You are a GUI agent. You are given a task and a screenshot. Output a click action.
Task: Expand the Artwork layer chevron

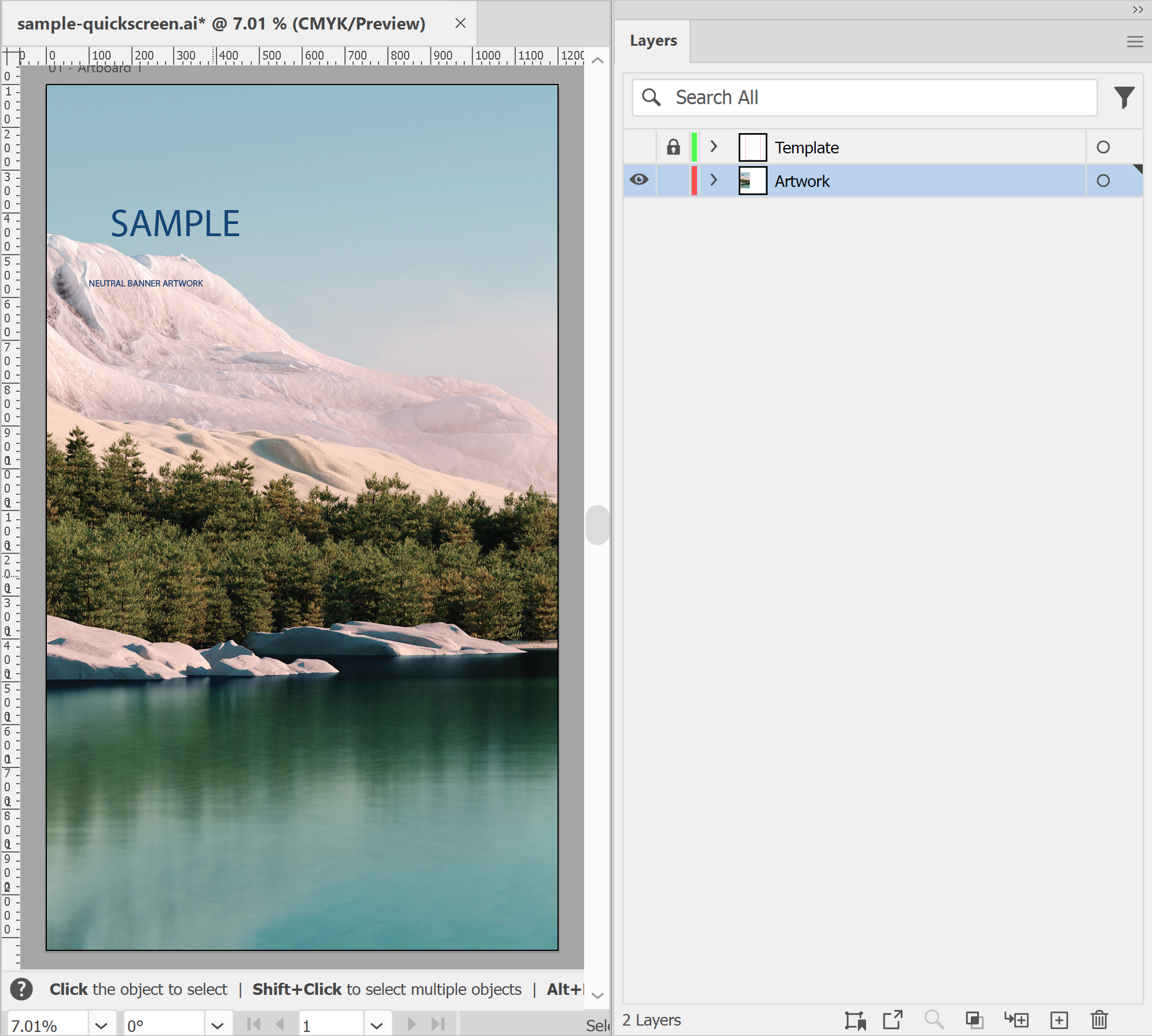pos(714,180)
